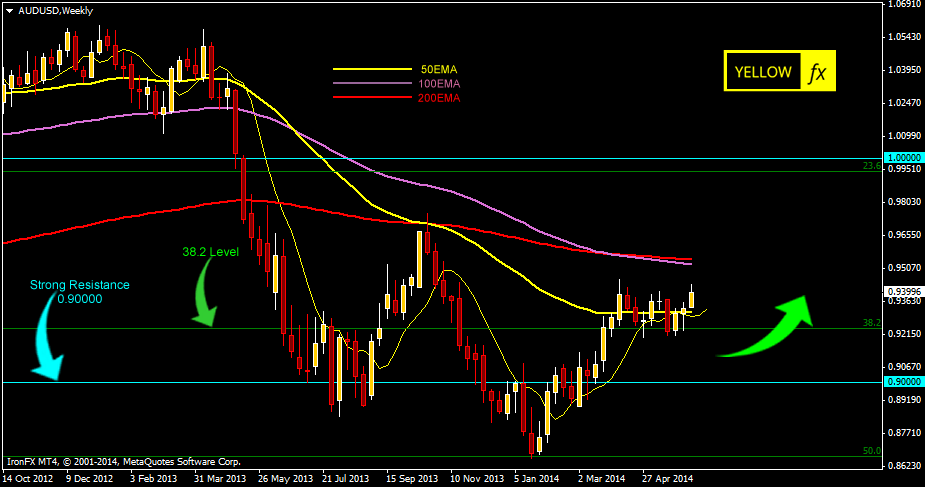
Task: Click the violet 100EMA legend line
Action: 372,84
